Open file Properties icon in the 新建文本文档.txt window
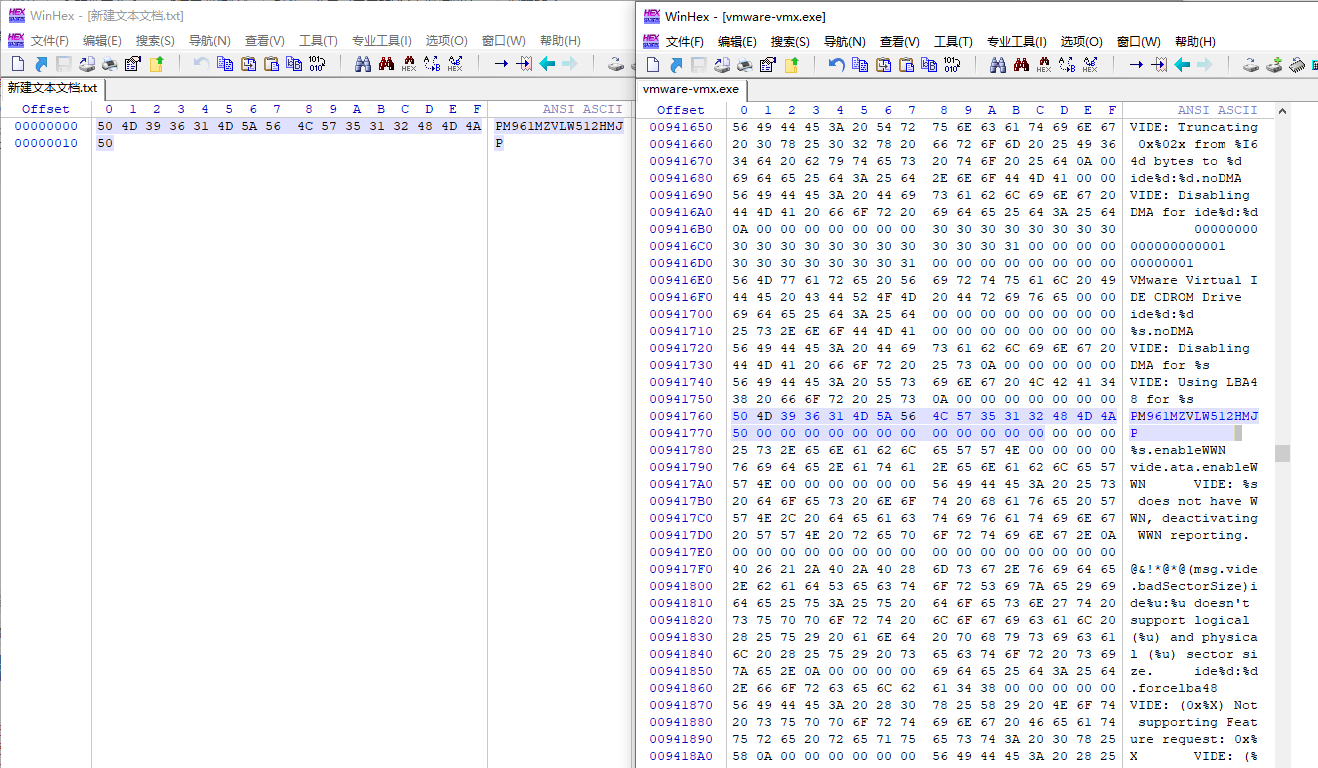 pyautogui.click(x=133, y=64)
